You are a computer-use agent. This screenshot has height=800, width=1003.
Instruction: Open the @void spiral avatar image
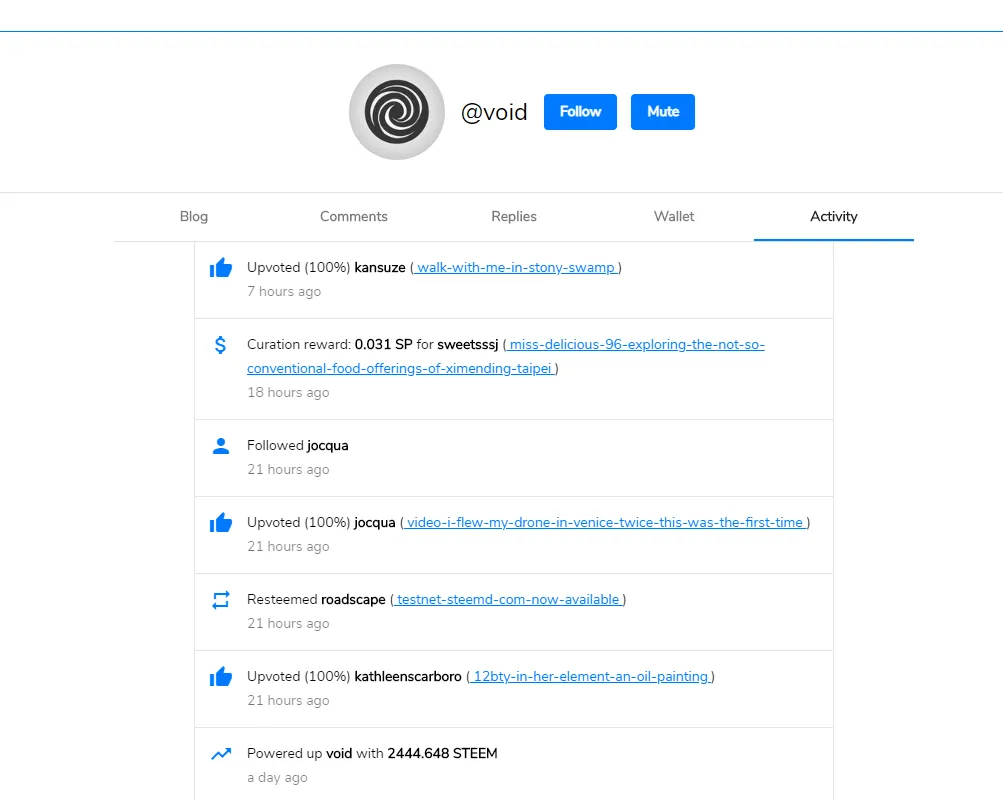coord(397,112)
